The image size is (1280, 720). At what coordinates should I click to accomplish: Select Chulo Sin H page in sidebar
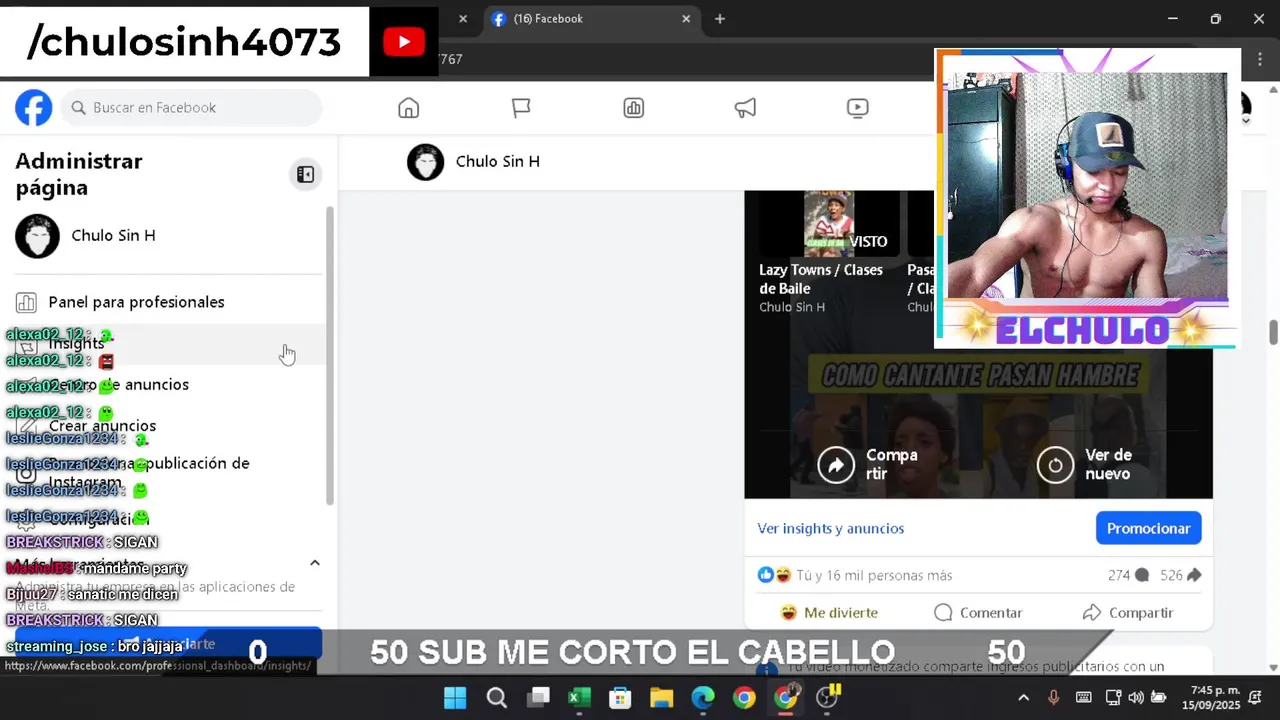click(168, 236)
